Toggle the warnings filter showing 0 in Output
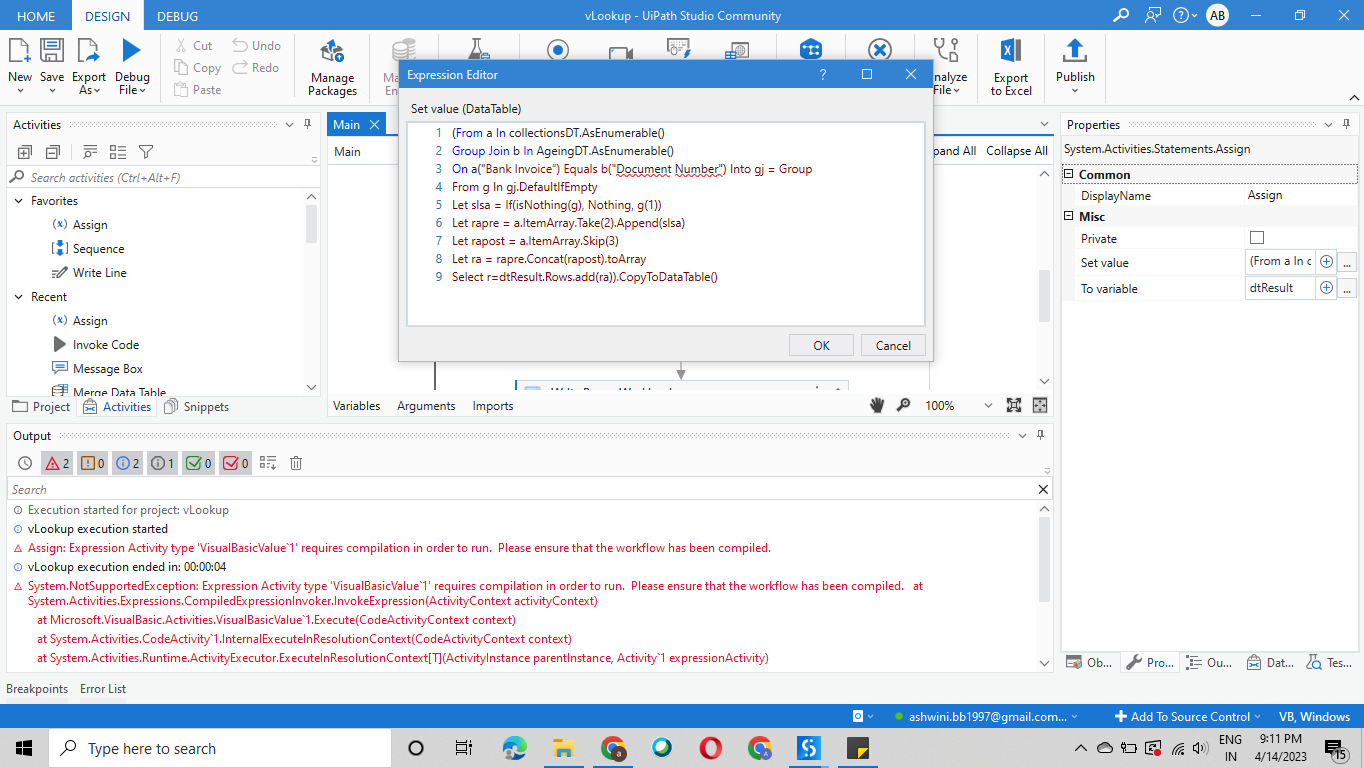This screenshot has height=768, width=1364. (x=93, y=463)
